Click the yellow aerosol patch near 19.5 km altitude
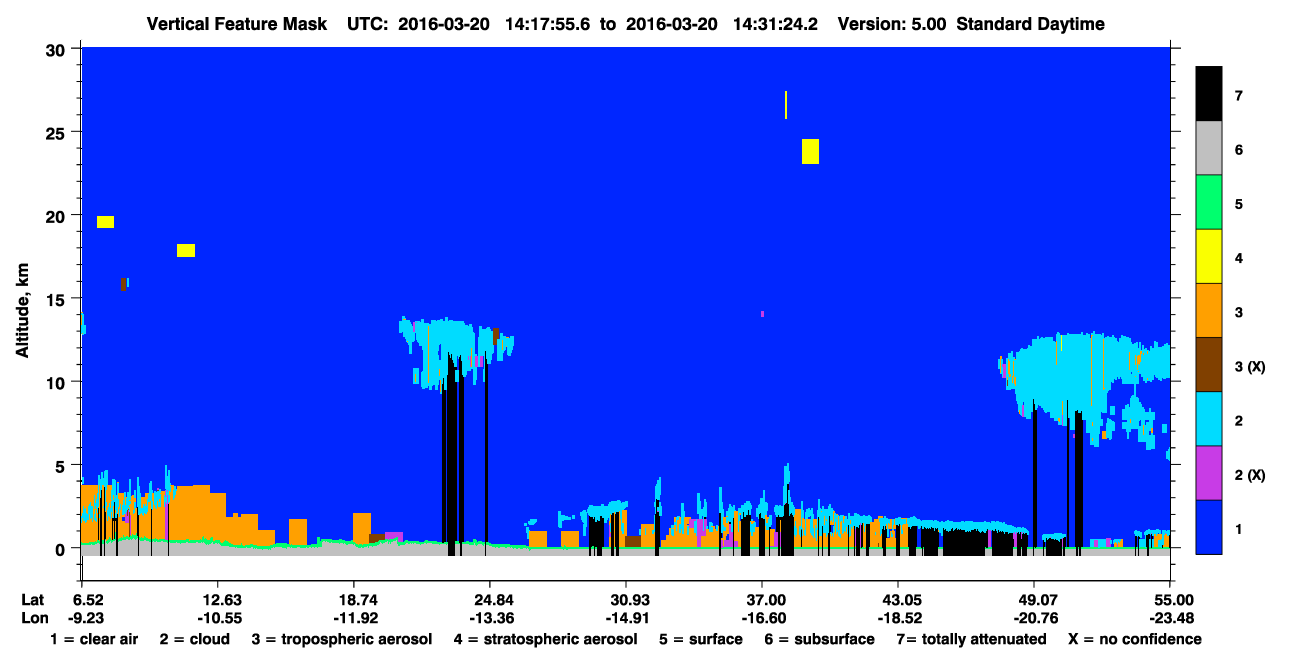This screenshot has height=667, width=1300. [105, 222]
